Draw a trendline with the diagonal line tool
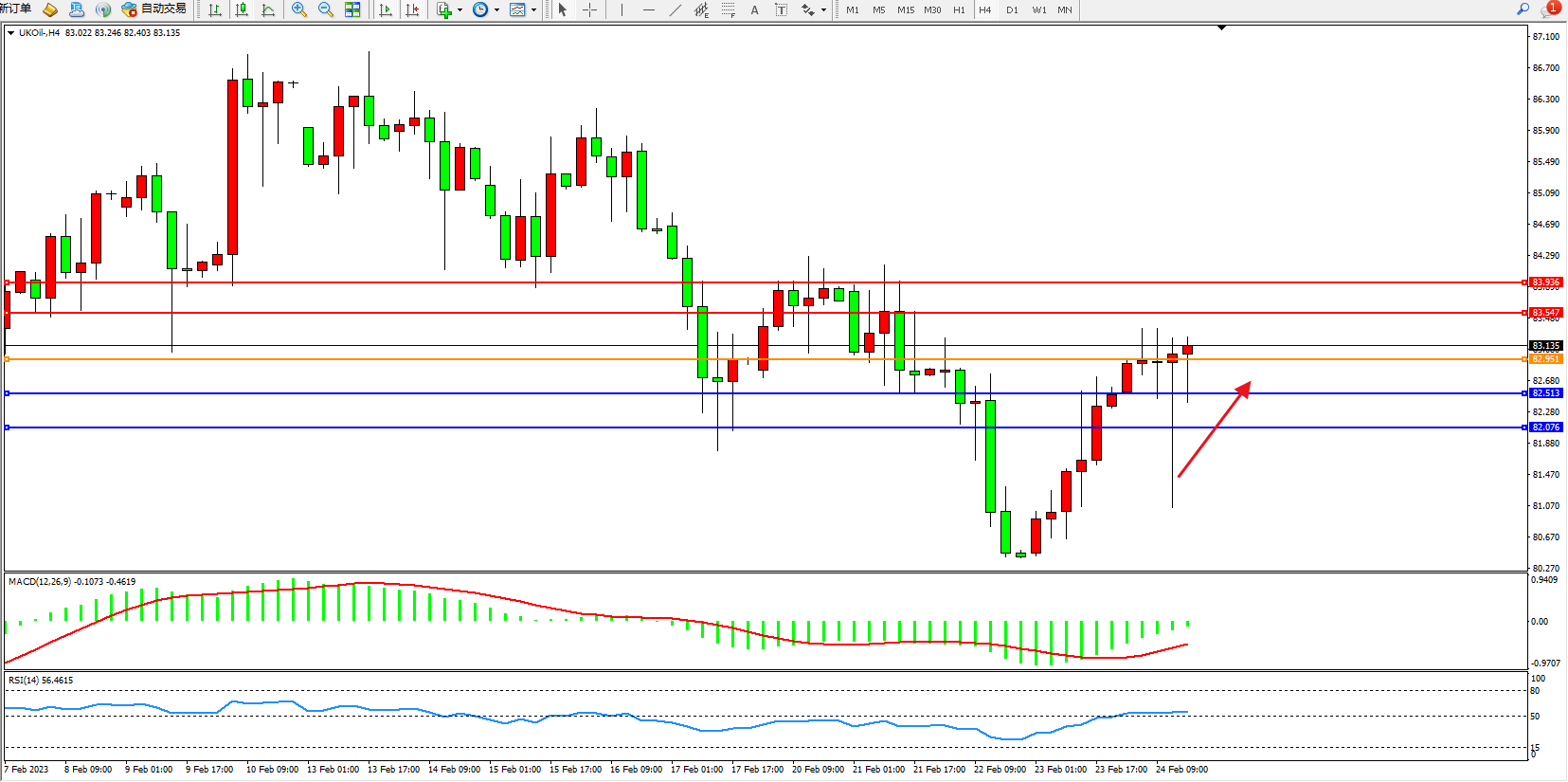The height and width of the screenshot is (782, 1568). (x=675, y=9)
